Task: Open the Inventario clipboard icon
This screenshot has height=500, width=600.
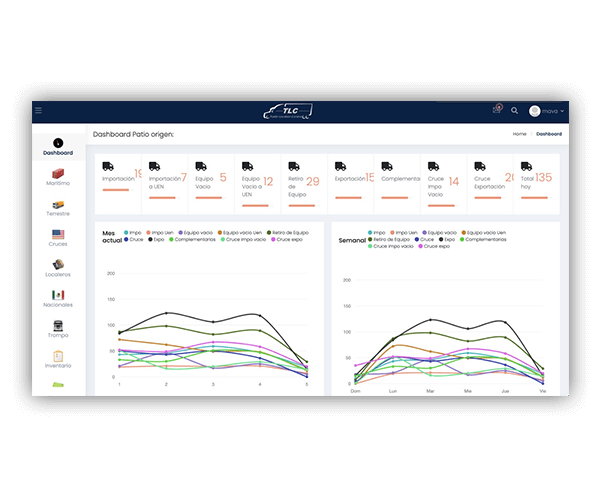Action: coord(58,356)
